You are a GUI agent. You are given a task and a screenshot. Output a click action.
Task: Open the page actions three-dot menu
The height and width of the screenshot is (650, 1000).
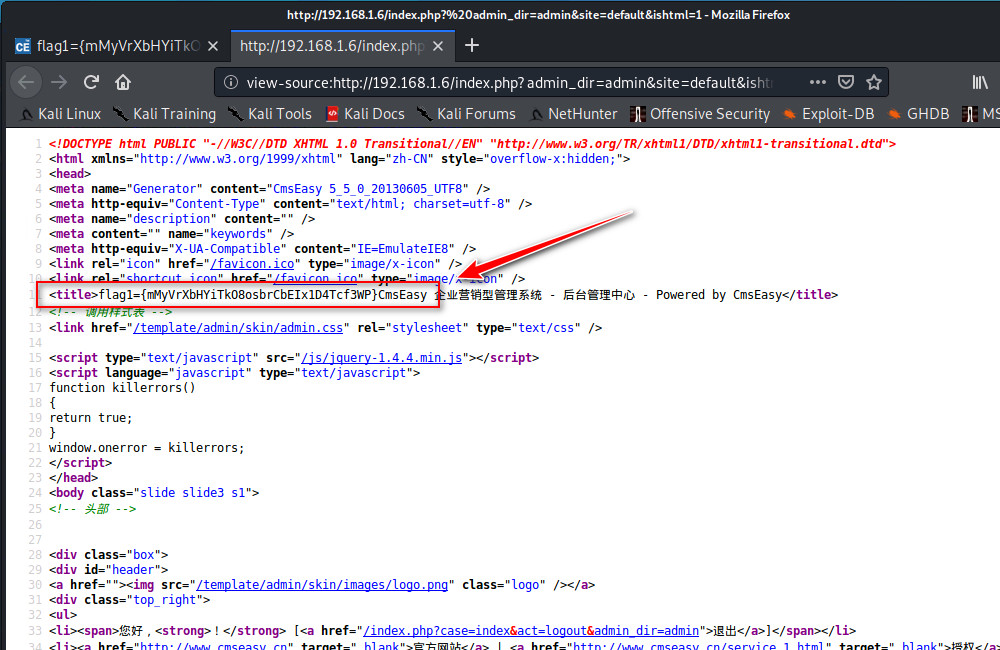pyautogui.click(x=816, y=82)
